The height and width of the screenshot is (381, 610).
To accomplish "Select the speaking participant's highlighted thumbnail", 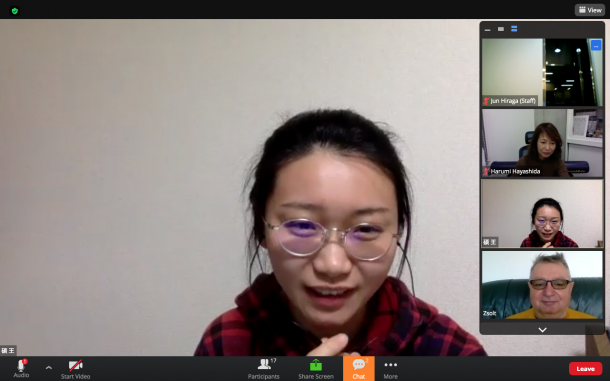I will pos(542,214).
